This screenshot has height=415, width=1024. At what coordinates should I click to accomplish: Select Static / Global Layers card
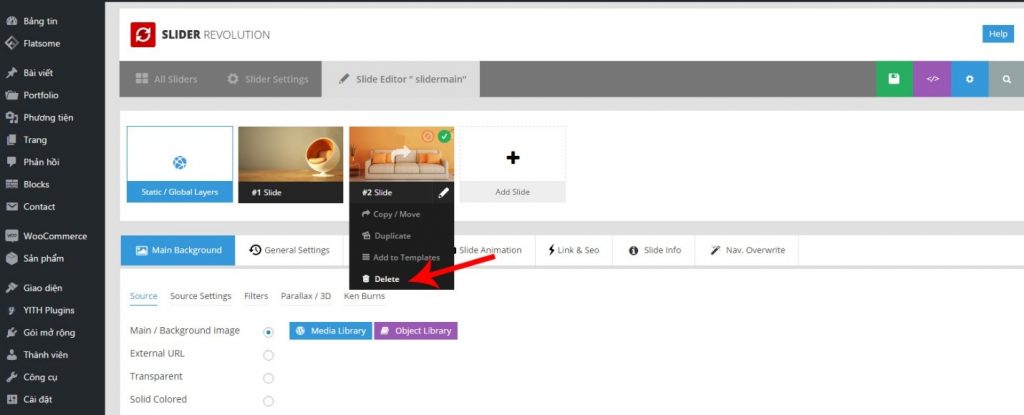pos(180,164)
